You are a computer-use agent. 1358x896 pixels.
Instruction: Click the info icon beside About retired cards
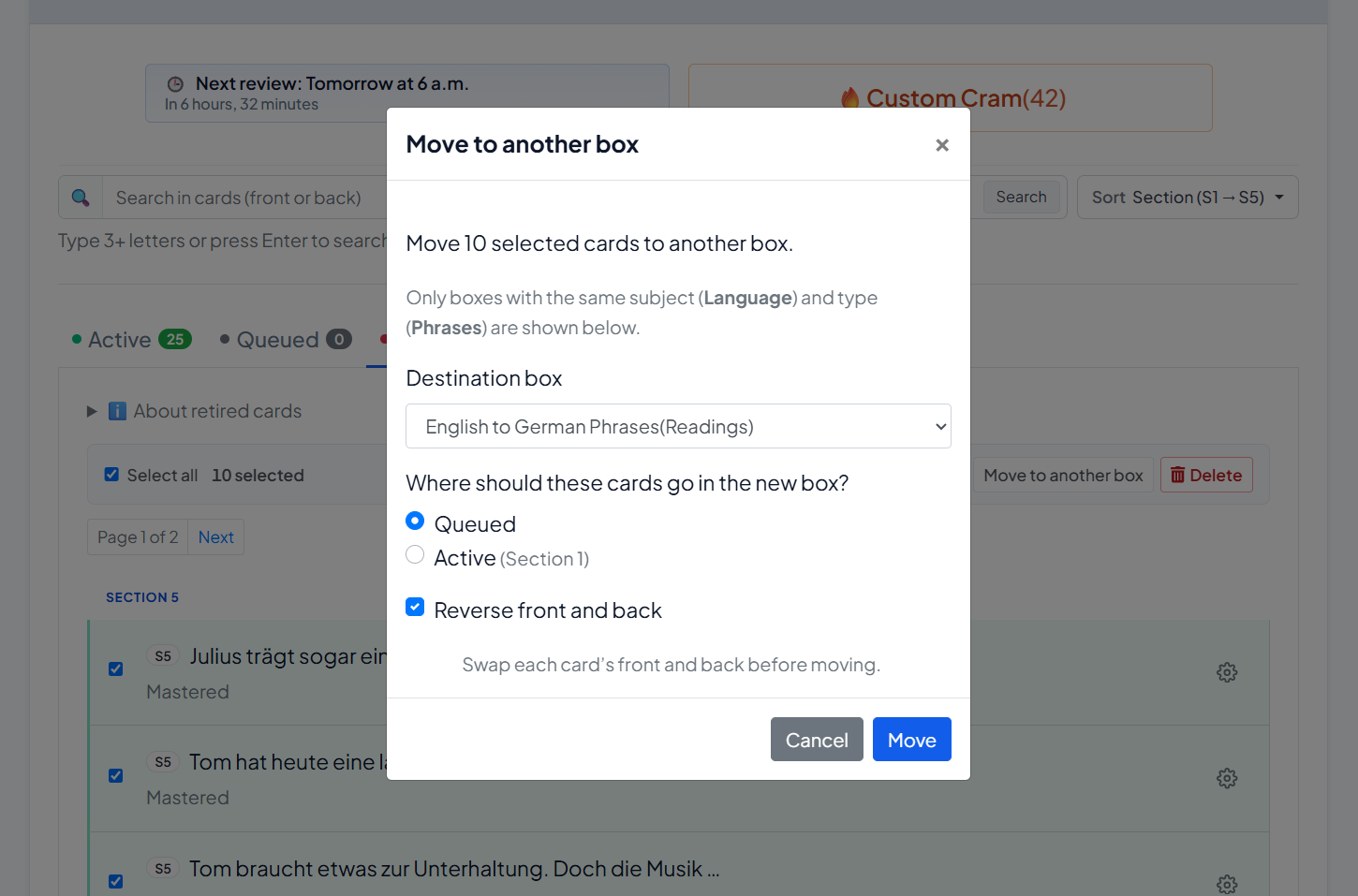click(117, 411)
